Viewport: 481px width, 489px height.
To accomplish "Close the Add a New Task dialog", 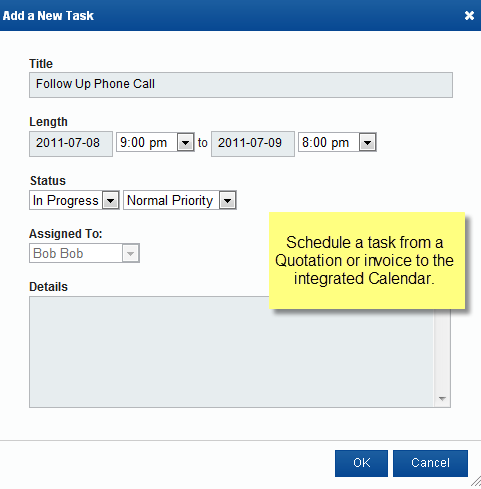I will click(469, 15).
